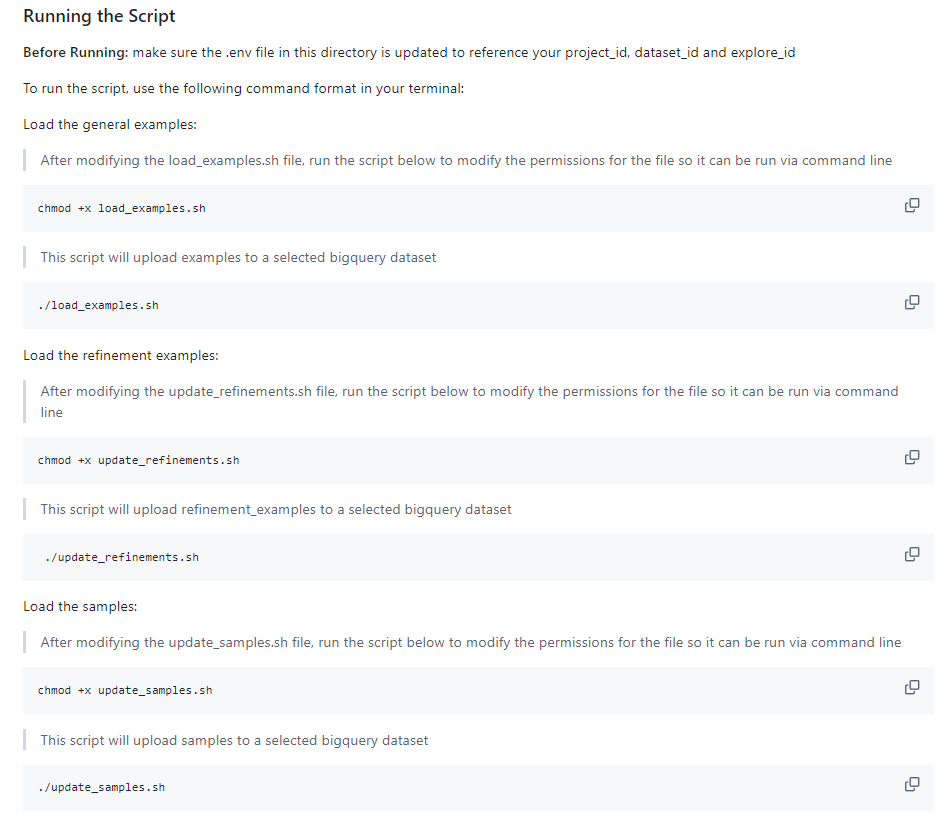Click the chmod +x update_refinements.sh code text
The height and width of the screenshot is (824, 952).
138,460
